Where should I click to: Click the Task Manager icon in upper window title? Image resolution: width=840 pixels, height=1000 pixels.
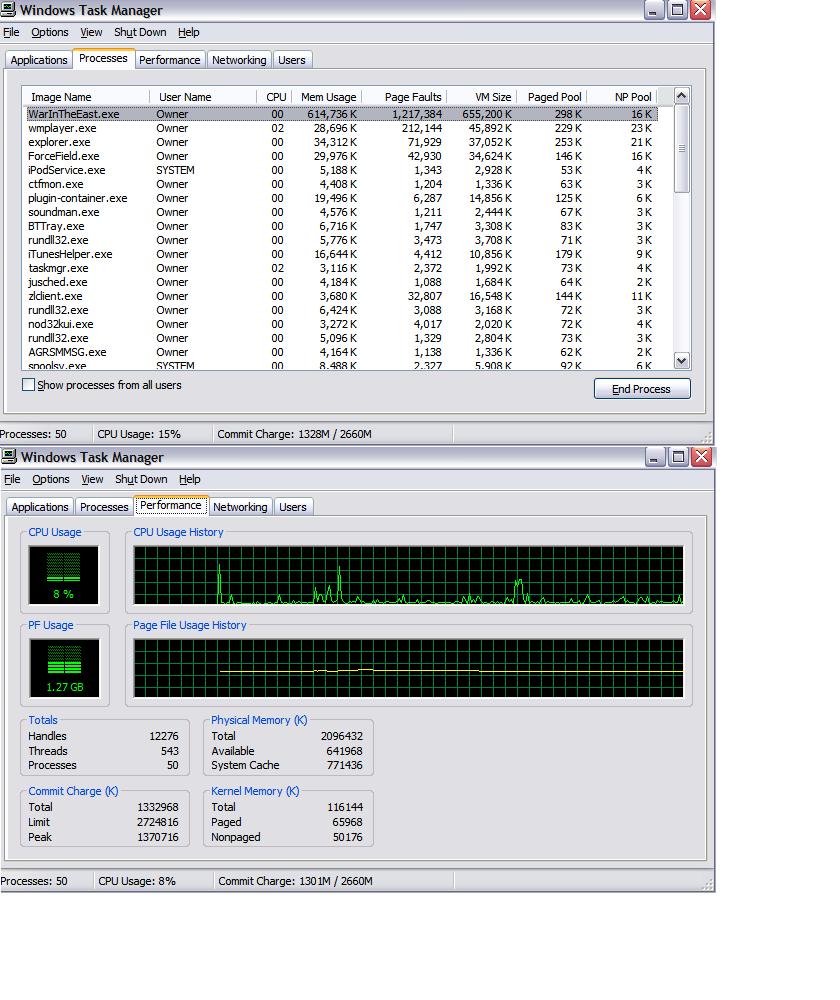coord(8,10)
